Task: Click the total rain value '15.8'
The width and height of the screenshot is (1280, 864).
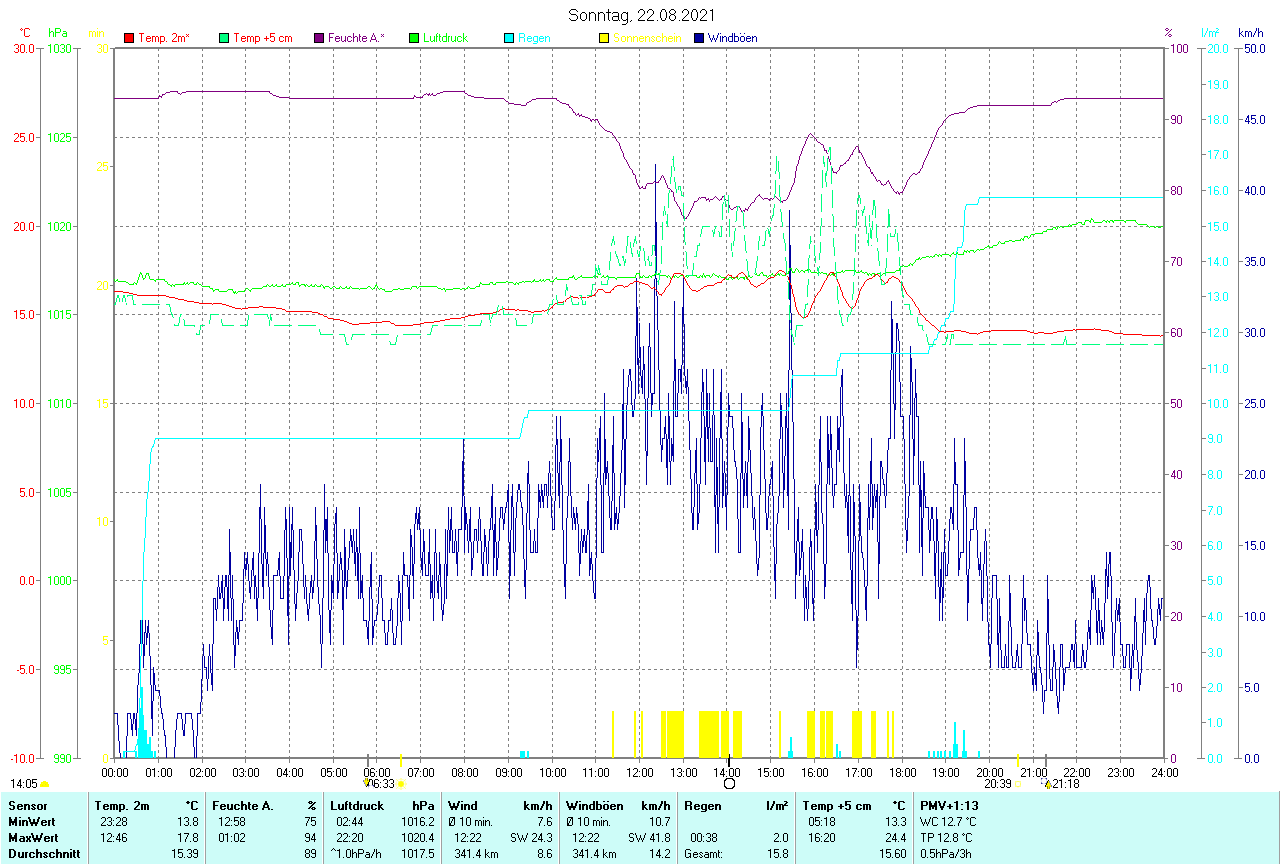Action: [x=777, y=854]
